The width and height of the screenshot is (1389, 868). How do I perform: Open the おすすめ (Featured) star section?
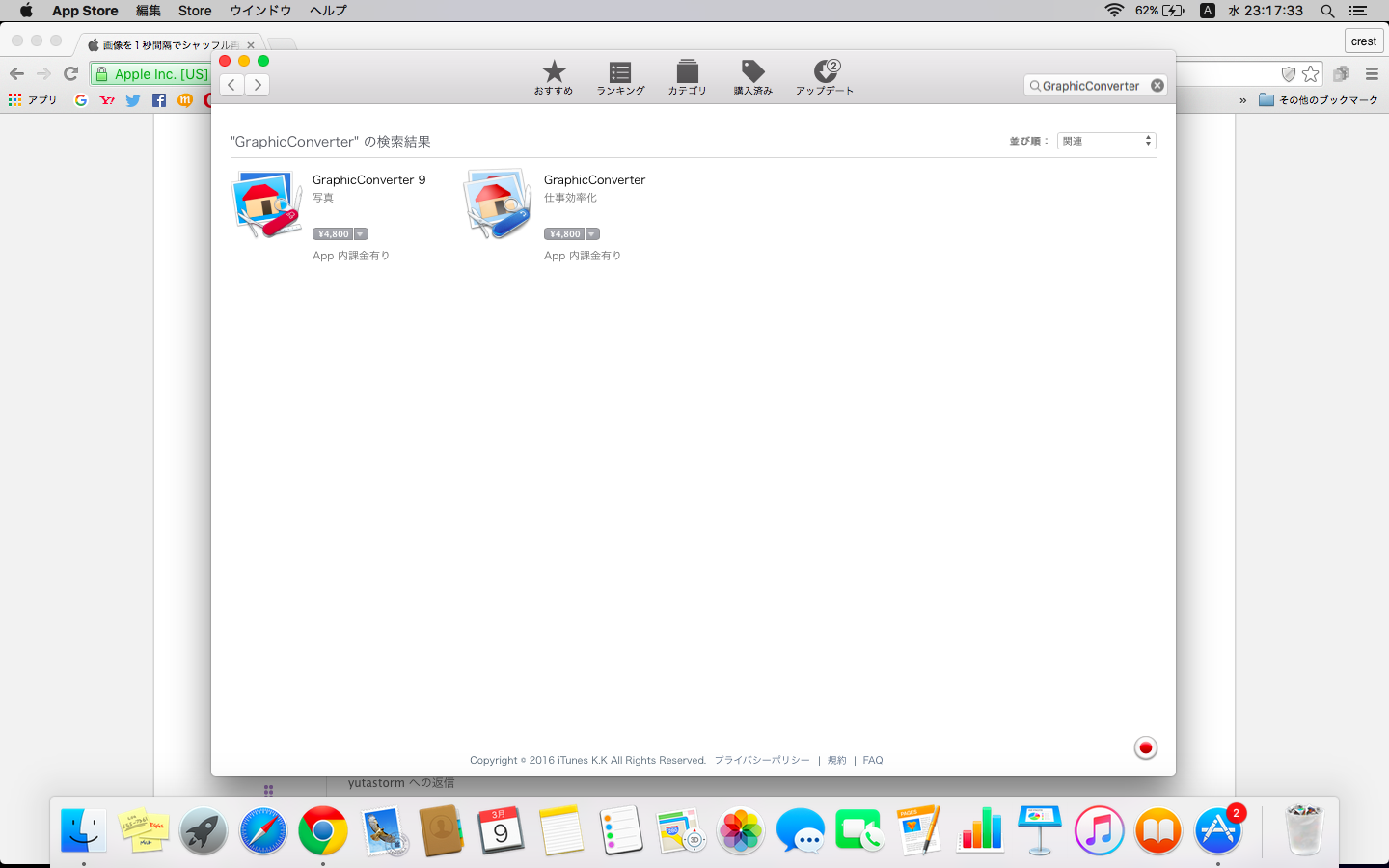(554, 77)
